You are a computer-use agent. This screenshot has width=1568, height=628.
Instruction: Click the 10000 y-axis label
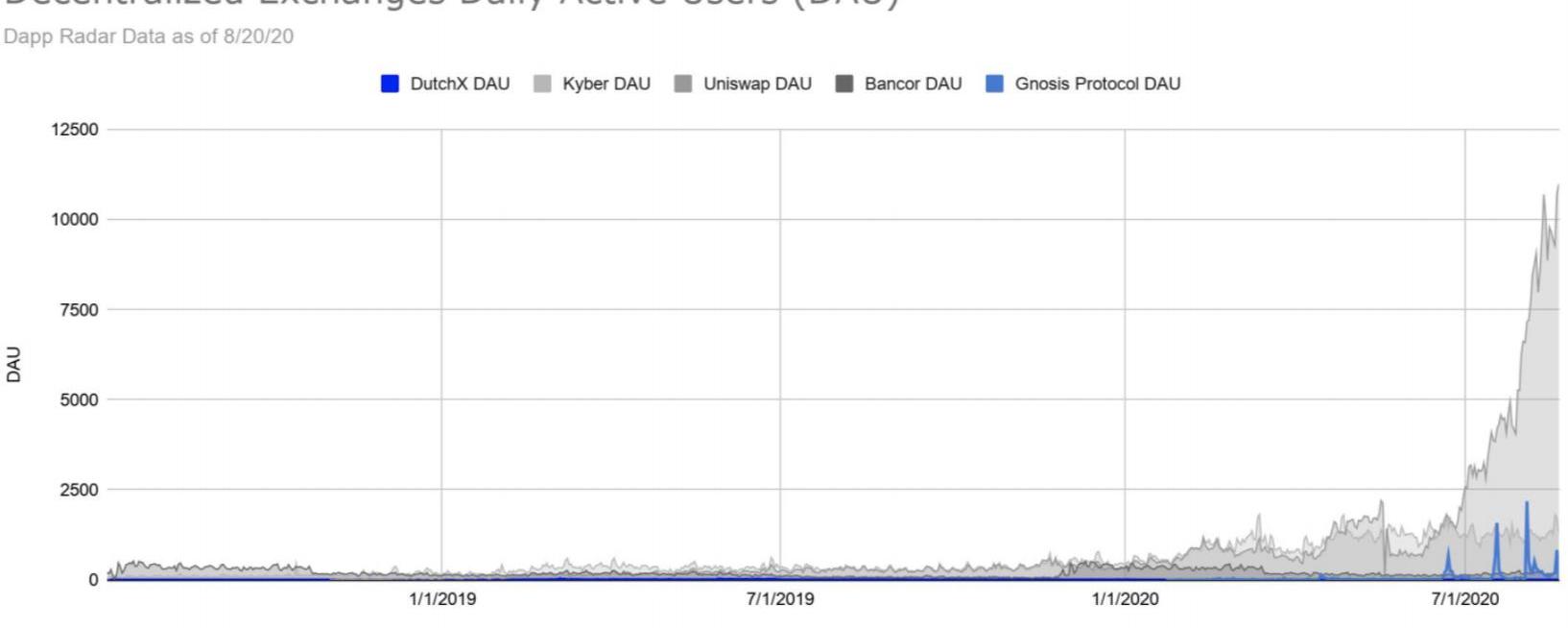(x=74, y=219)
